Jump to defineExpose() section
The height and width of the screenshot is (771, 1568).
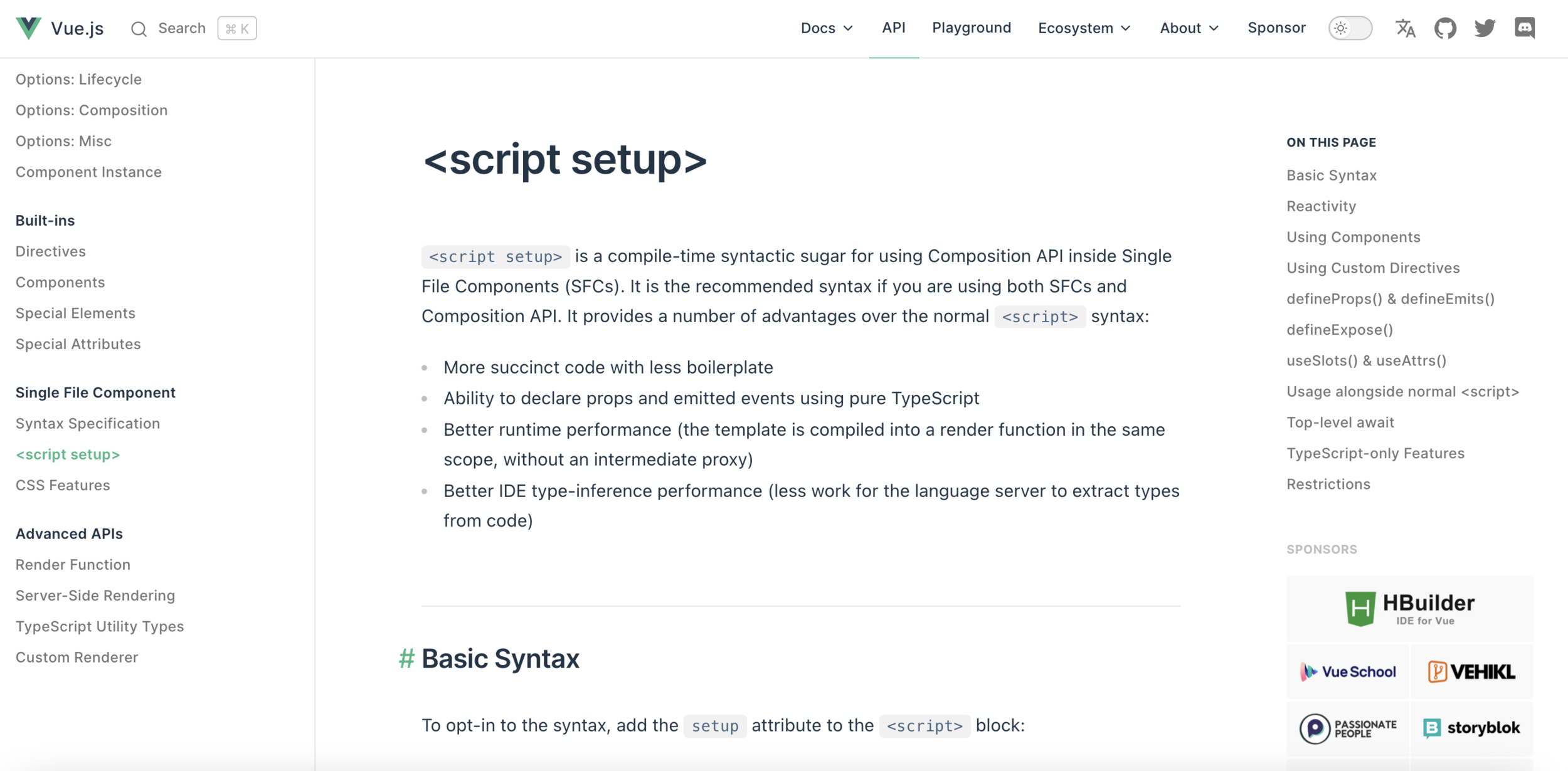point(1340,330)
